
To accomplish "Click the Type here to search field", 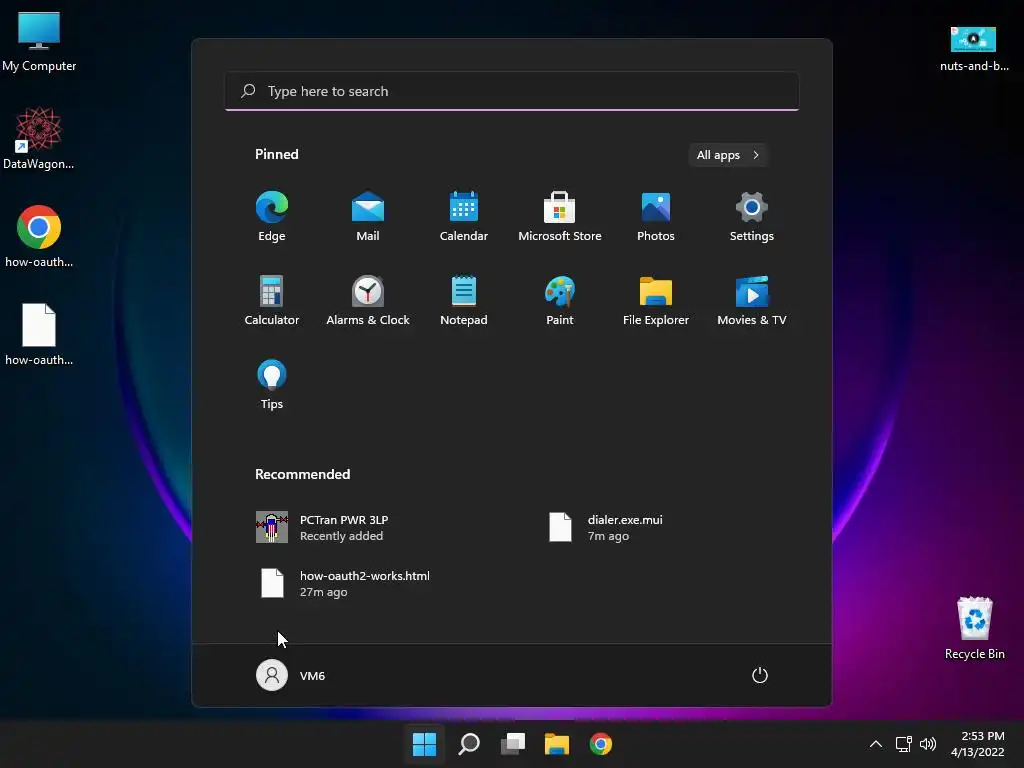I will tap(512, 91).
